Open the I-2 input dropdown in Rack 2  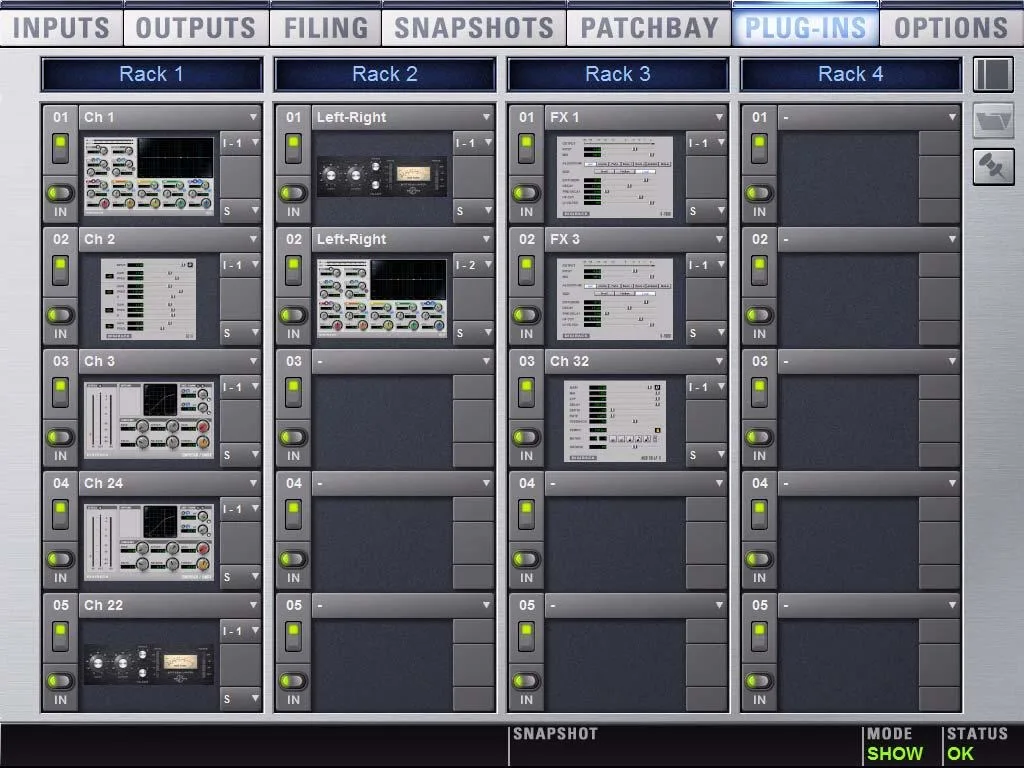pos(473,265)
